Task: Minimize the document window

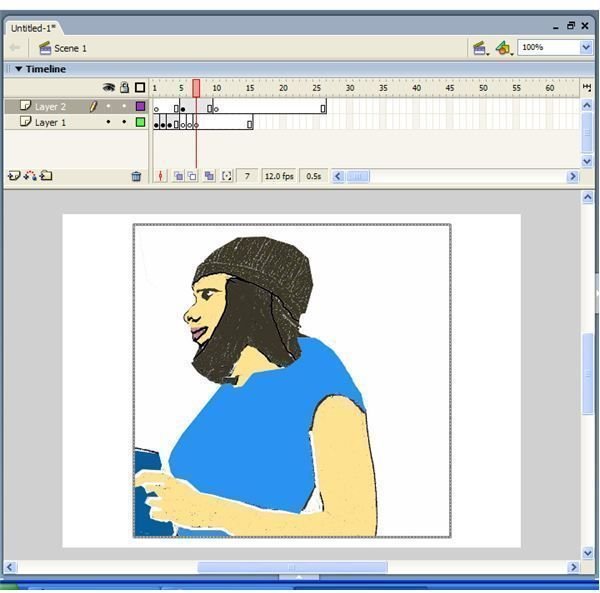Action: pos(556,27)
